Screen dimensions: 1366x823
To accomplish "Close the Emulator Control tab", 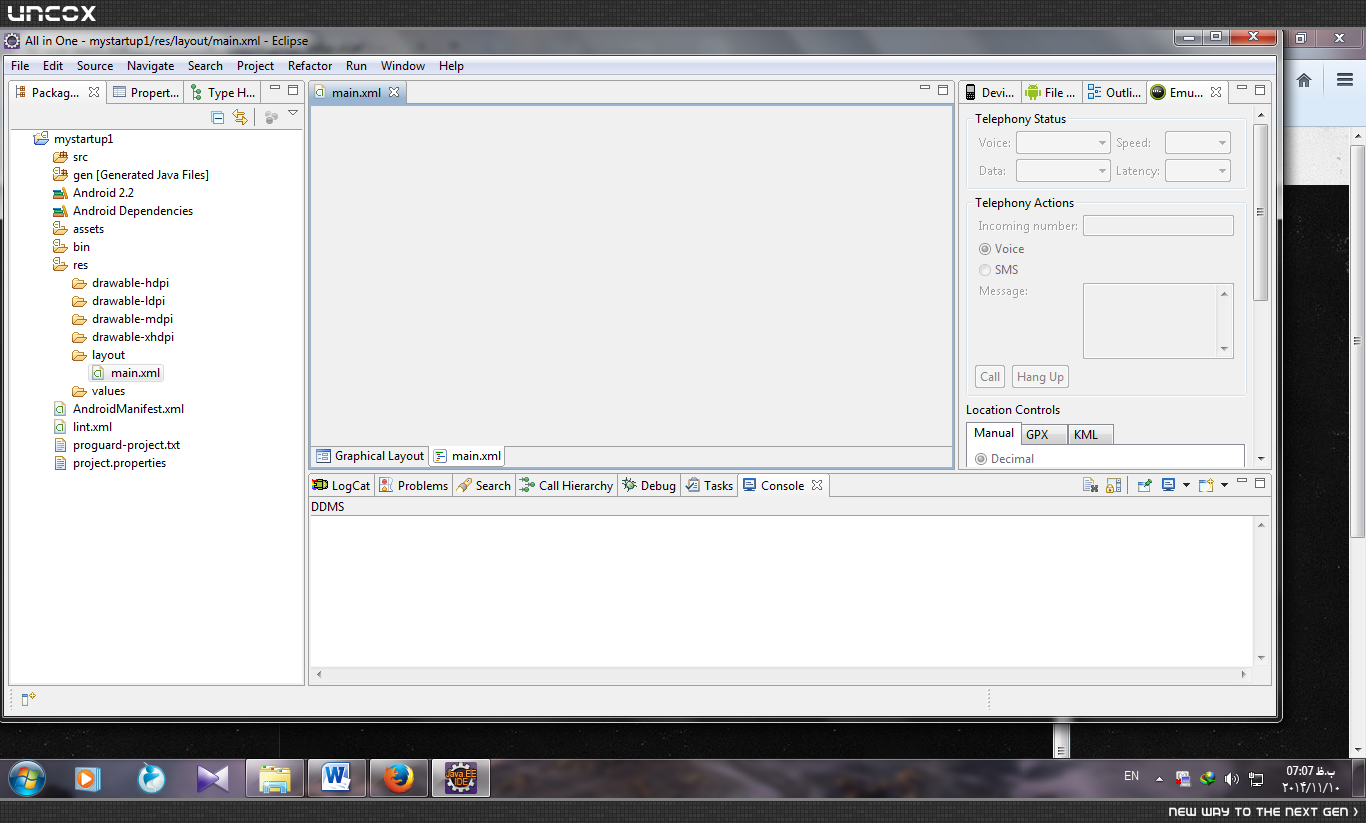I will (x=1216, y=92).
